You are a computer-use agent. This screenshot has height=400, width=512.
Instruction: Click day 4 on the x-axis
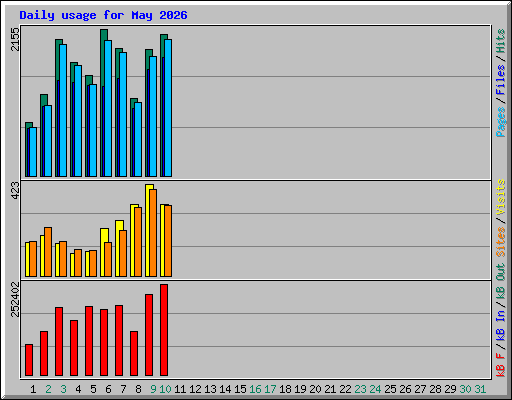[x=78, y=389]
